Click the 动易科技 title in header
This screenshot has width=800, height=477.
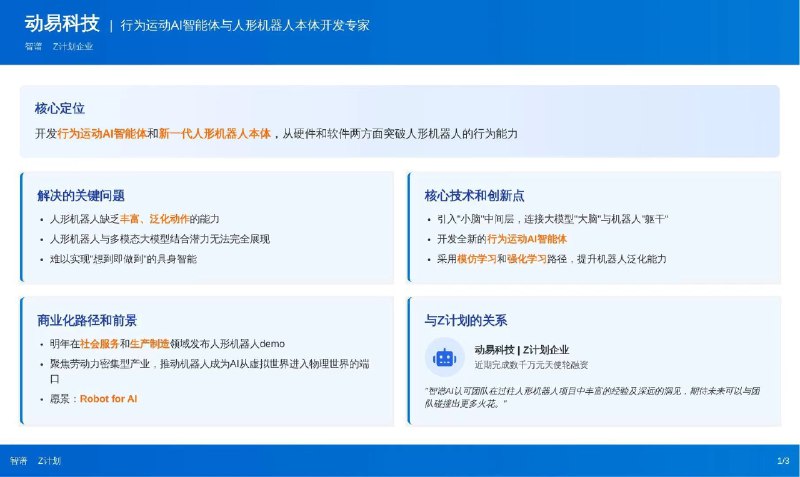click(x=62, y=23)
